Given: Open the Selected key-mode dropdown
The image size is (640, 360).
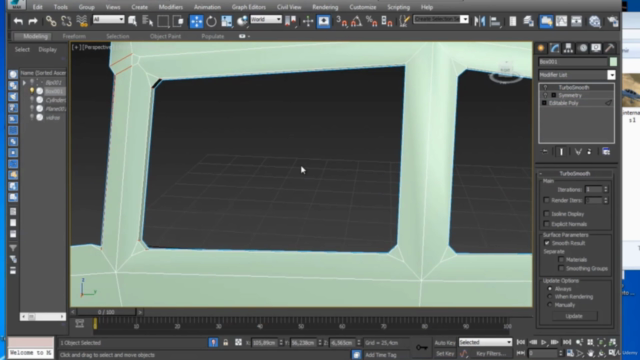Looking at the screenshot, I should [x=485, y=342].
